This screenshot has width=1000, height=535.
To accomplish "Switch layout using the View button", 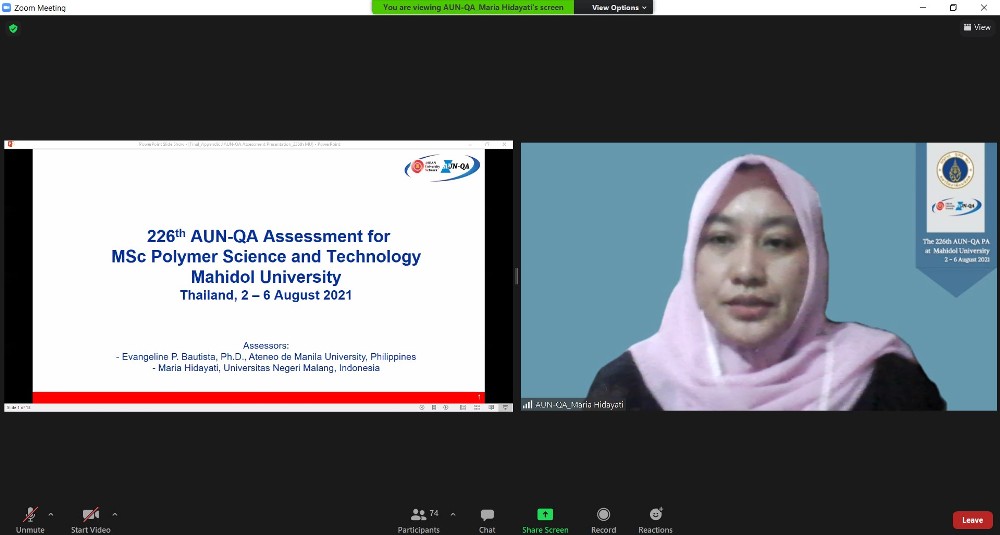I will click(x=977, y=27).
